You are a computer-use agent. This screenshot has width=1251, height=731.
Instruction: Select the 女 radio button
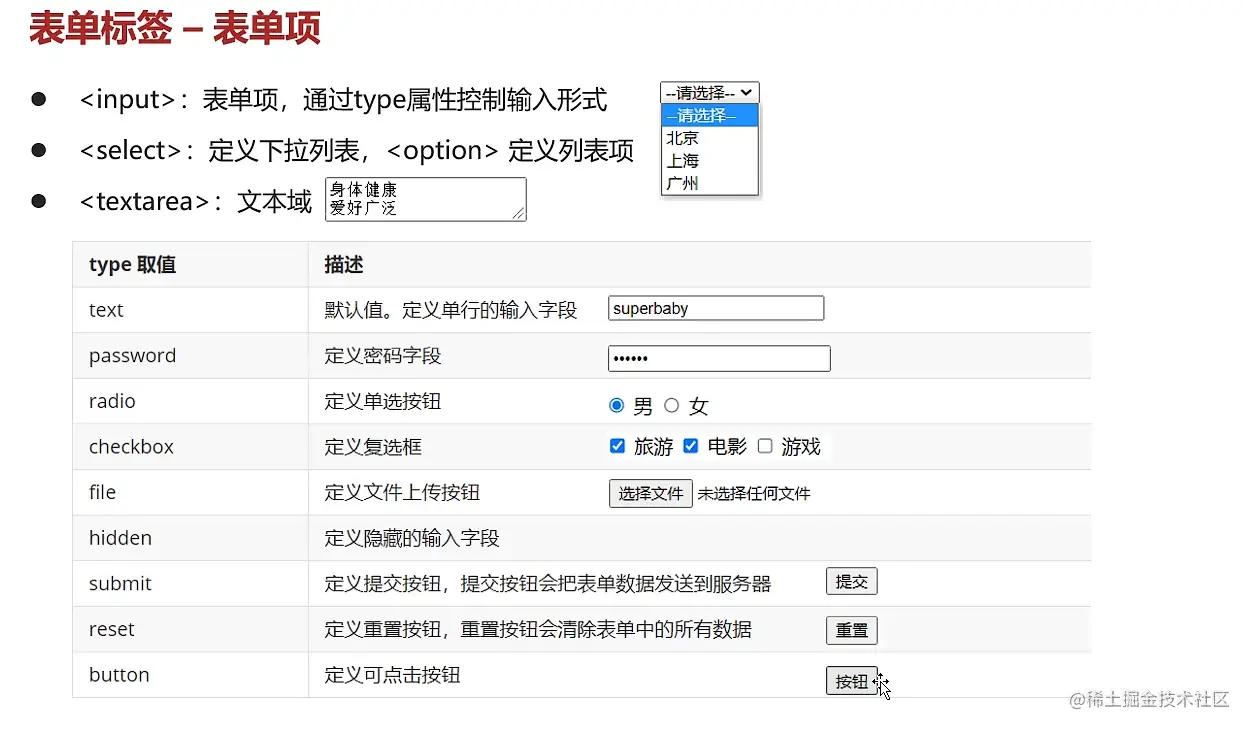[x=672, y=405]
